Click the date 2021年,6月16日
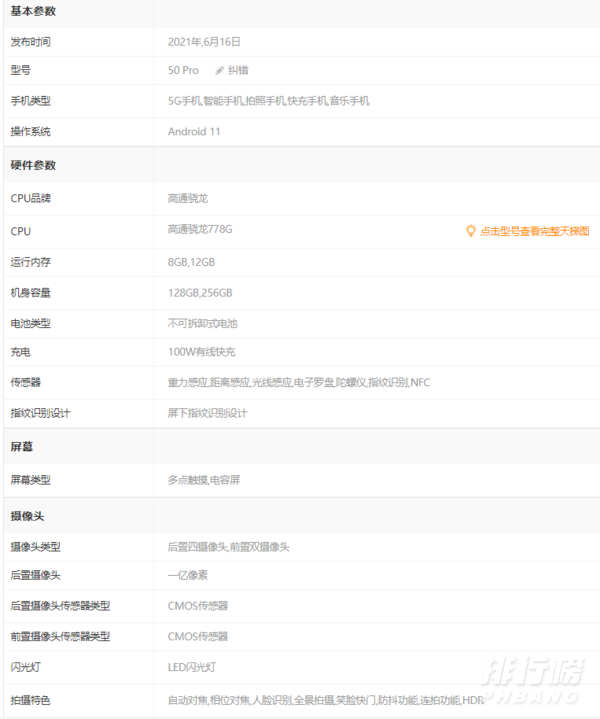 tap(204, 42)
